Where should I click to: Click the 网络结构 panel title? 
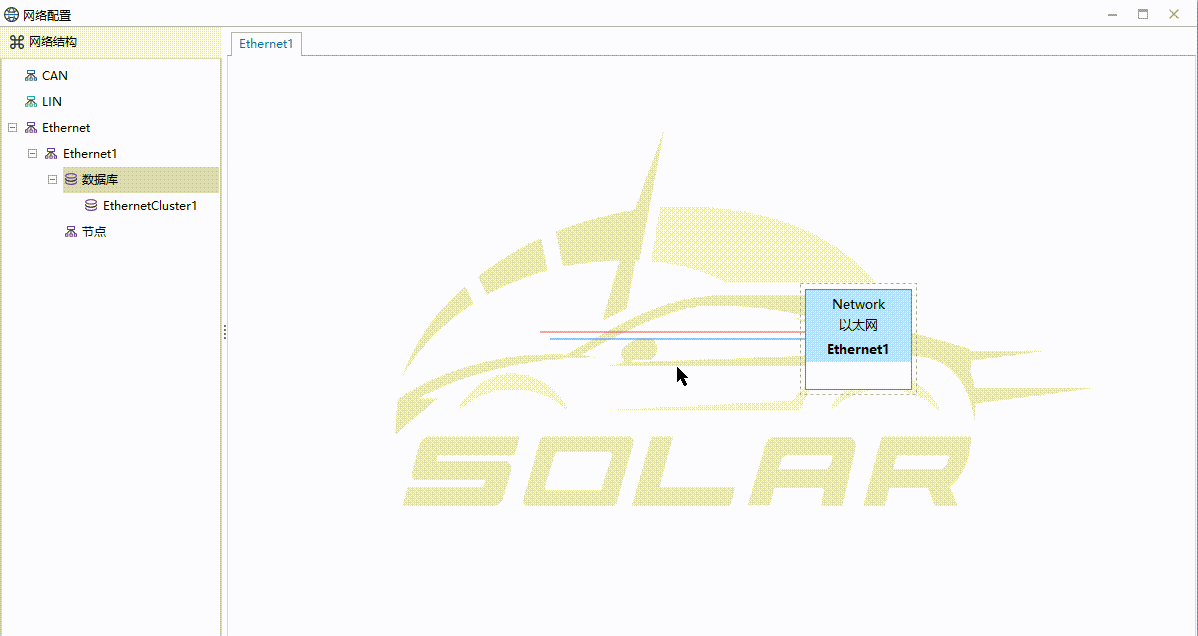click(x=53, y=42)
